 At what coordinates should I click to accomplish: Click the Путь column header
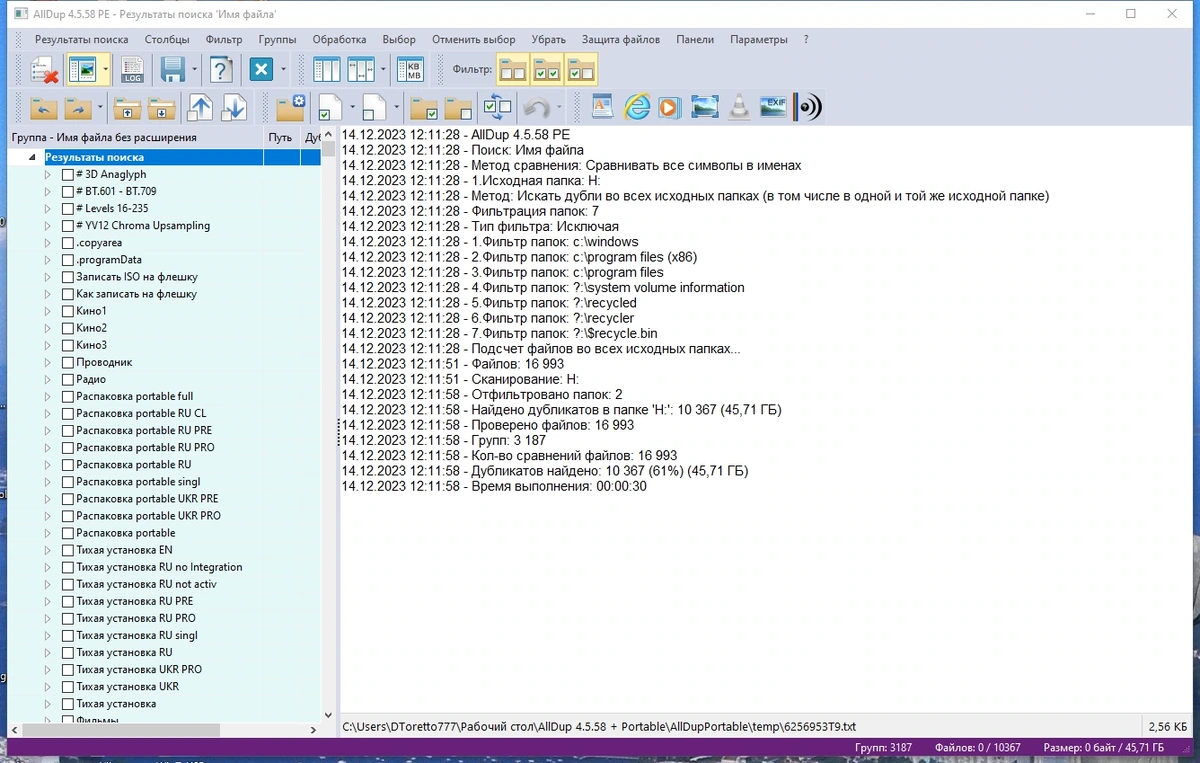pos(281,137)
